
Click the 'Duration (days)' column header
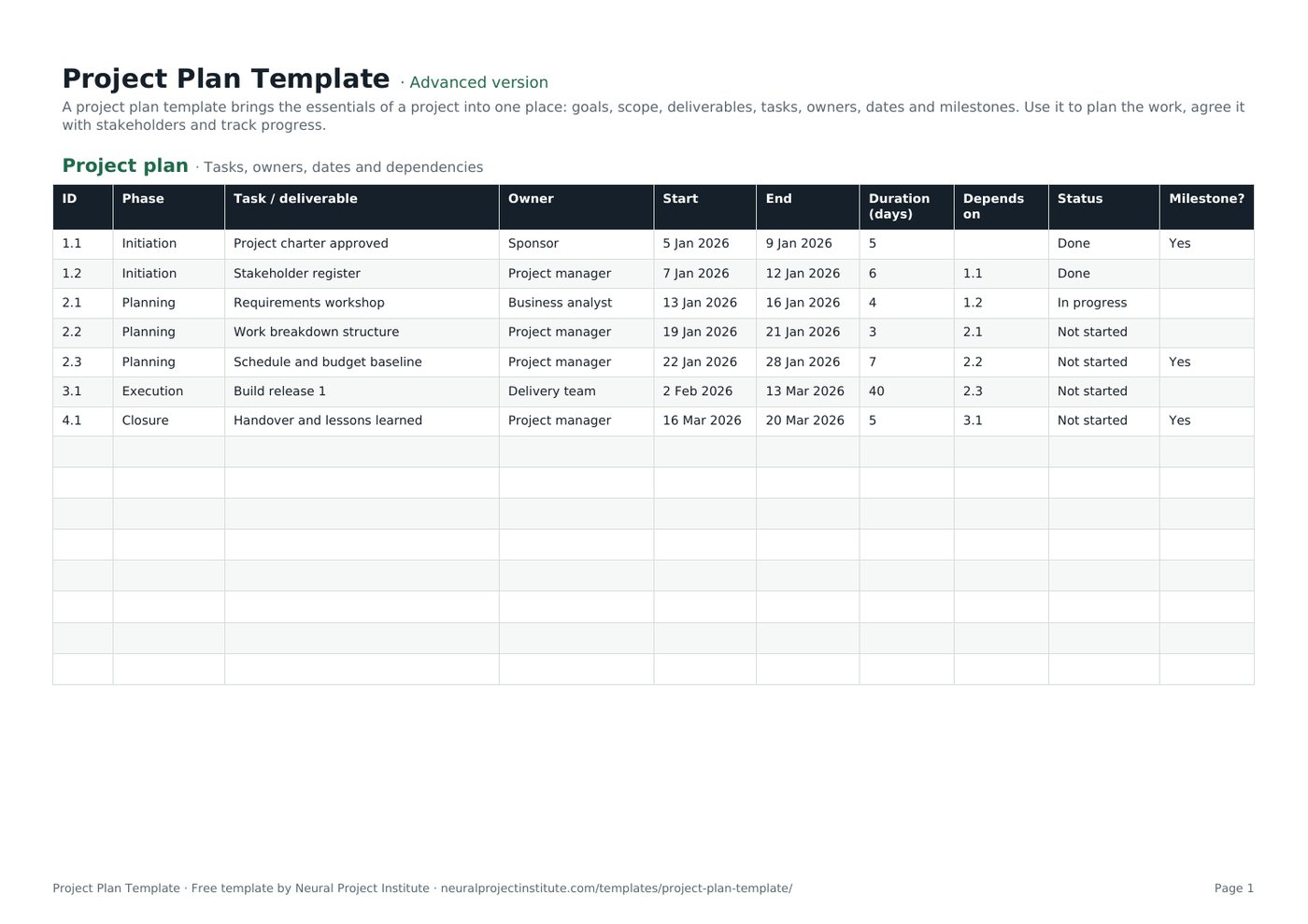[x=906, y=206]
